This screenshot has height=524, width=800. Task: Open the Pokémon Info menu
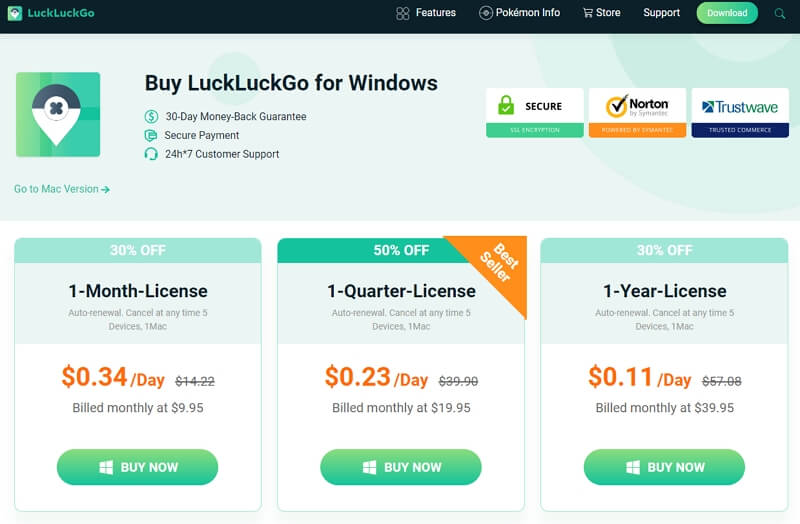[x=519, y=13]
